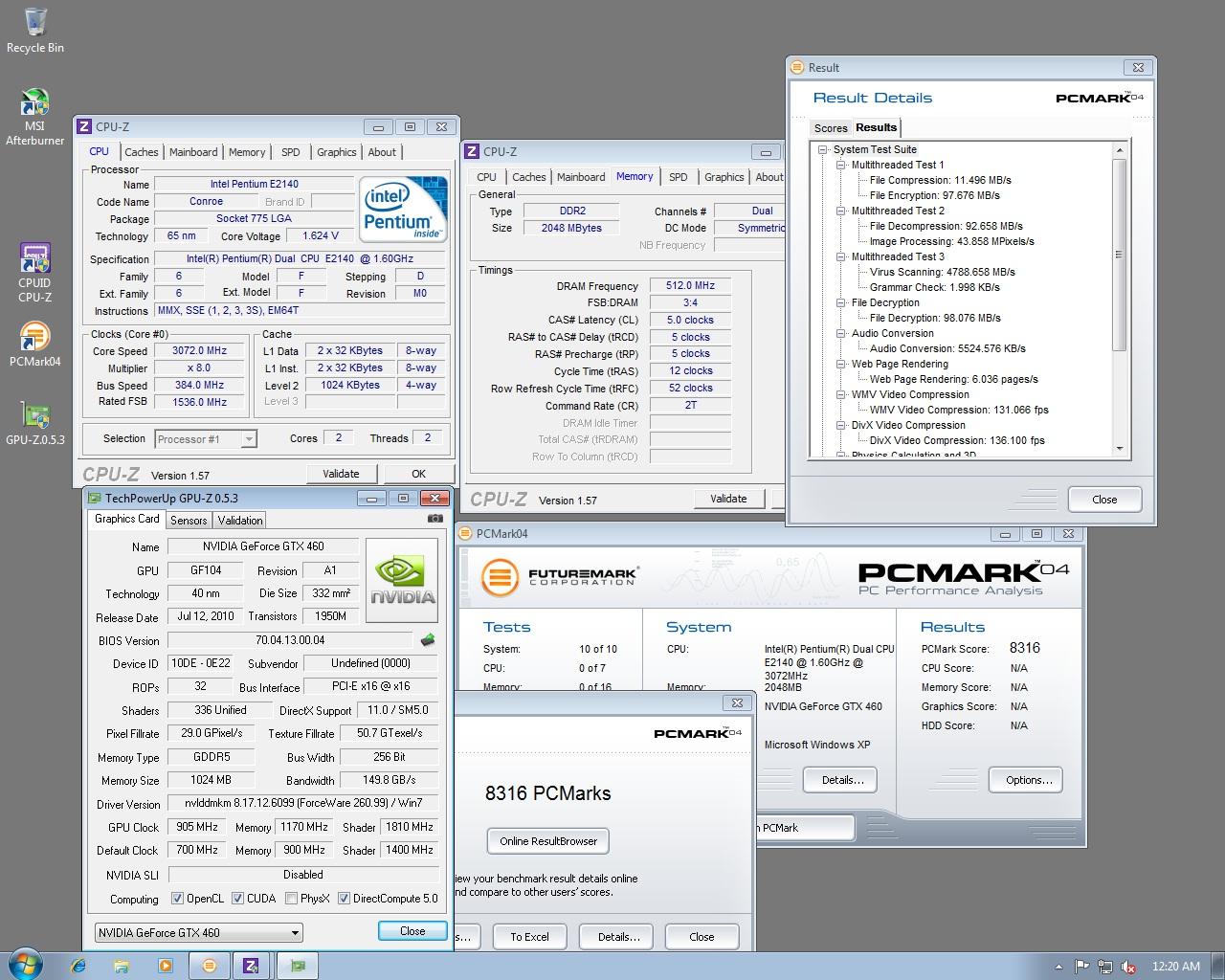Click the GPU-Z BIOS Version field
Viewport: 1225px width, 980px height.
click(291, 640)
